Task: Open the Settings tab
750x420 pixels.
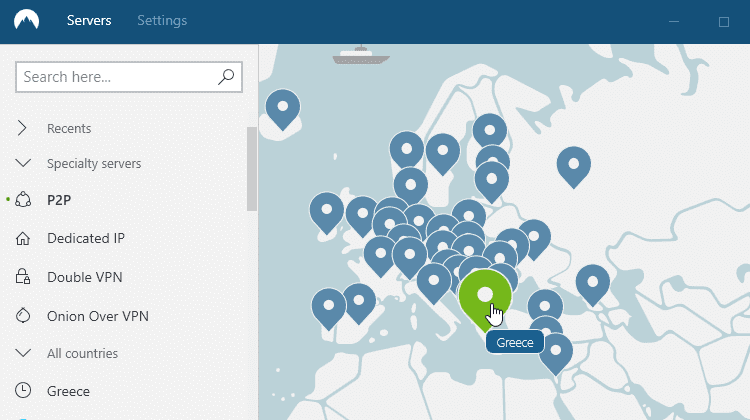Action: pyautogui.click(x=162, y=21)
